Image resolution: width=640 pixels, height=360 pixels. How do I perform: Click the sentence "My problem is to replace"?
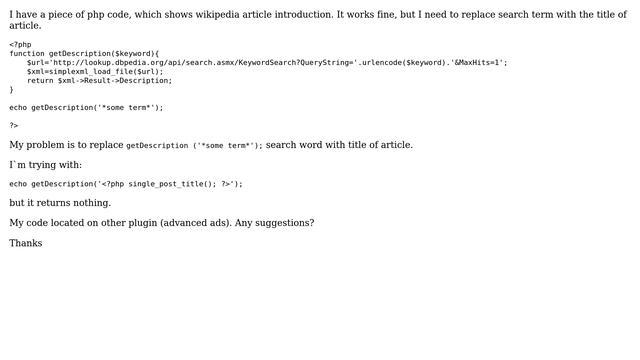[211, 145]
